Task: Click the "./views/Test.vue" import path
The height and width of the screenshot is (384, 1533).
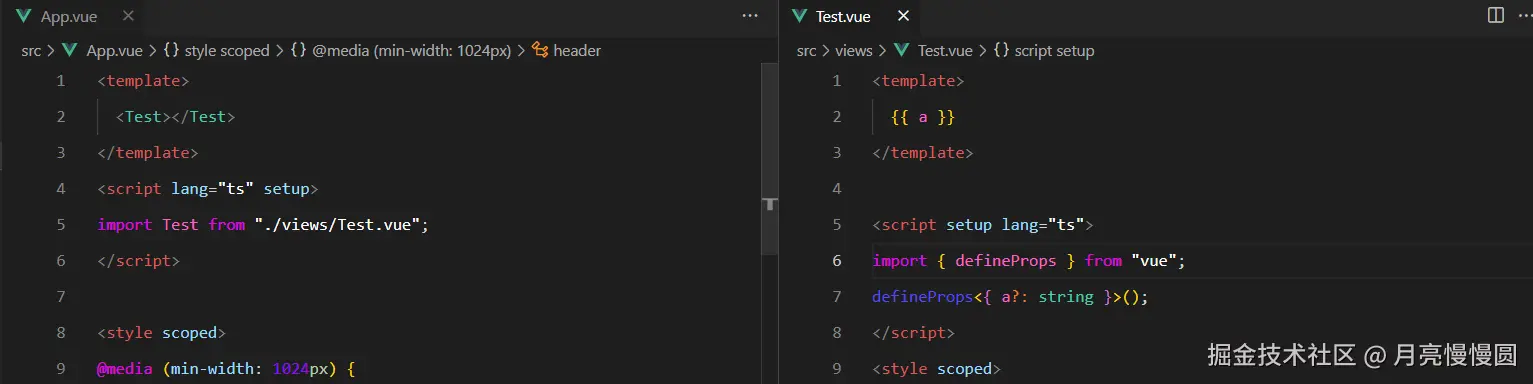Action: point(337,225)
